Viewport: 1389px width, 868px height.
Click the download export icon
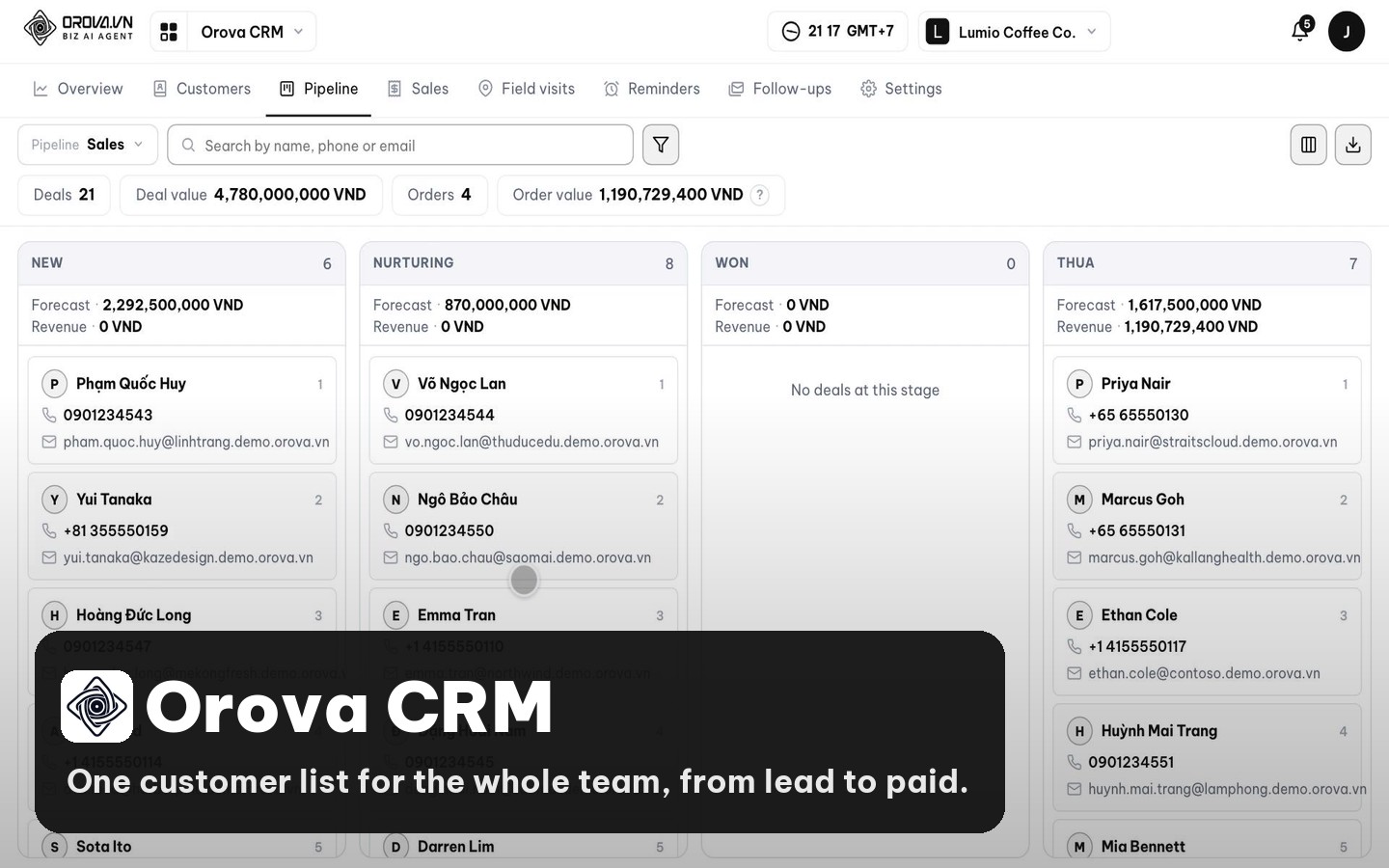pyautogui.click(x=1352, y=145)
